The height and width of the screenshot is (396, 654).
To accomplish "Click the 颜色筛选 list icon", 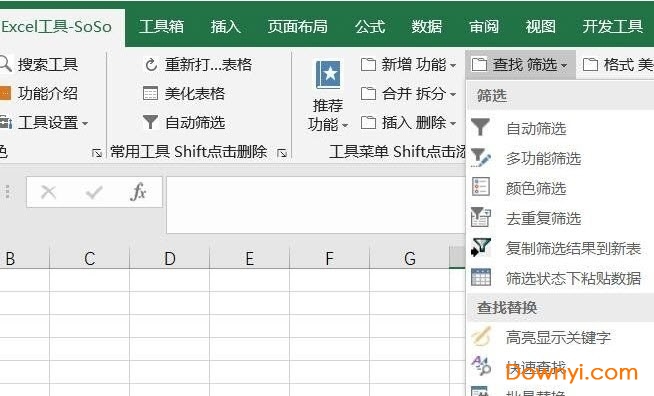I will coord(480,187).
